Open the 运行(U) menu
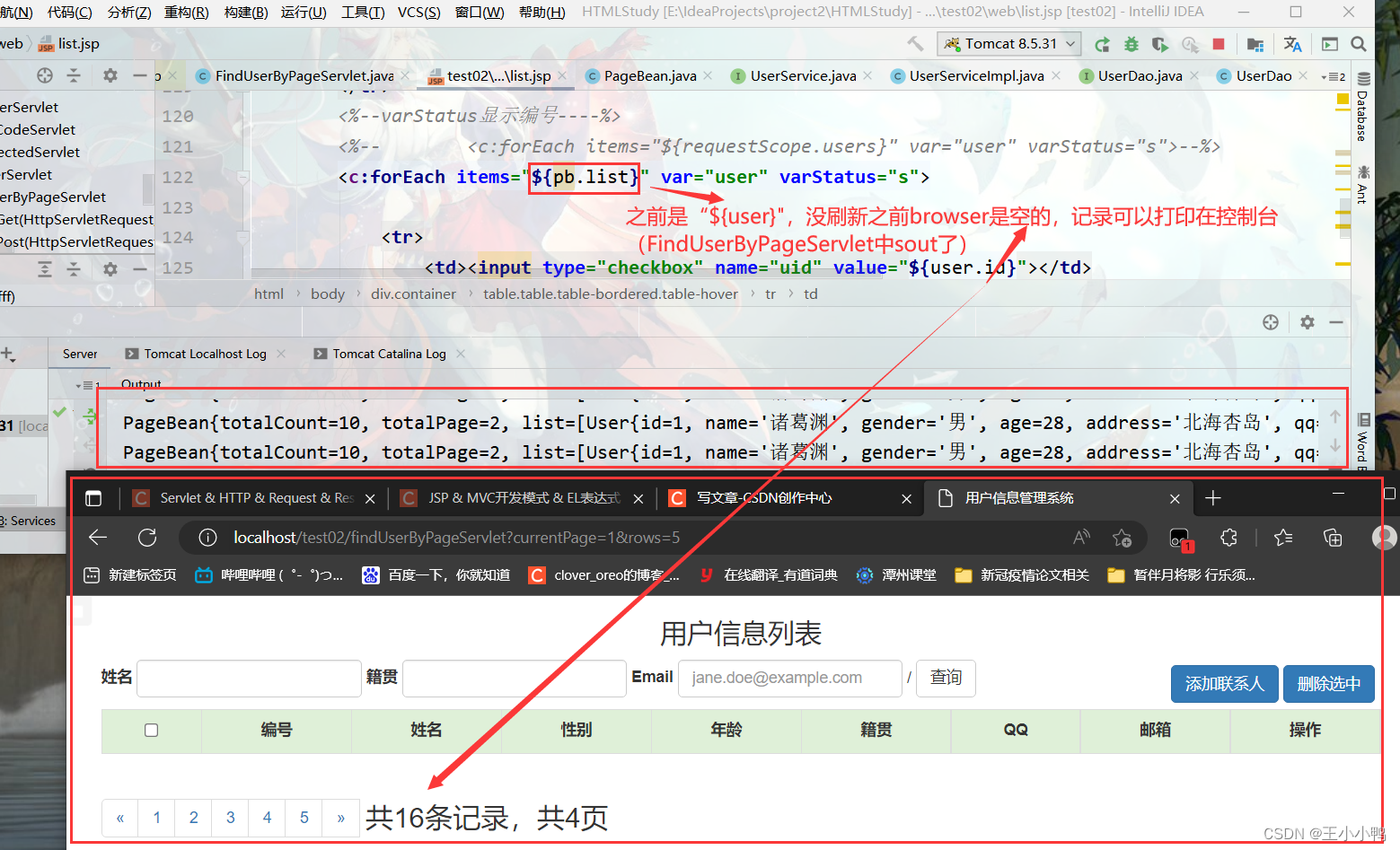Image resolution: width=1400 pixels, height=850 pixels. coord(304,12)
